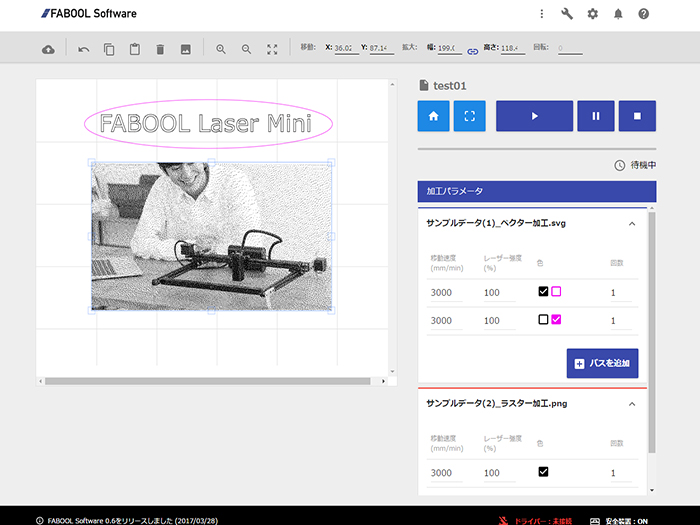Toggle magenta checkbox in second SVG path row
This screenshot has width=700, height=525.
[556, 320]
